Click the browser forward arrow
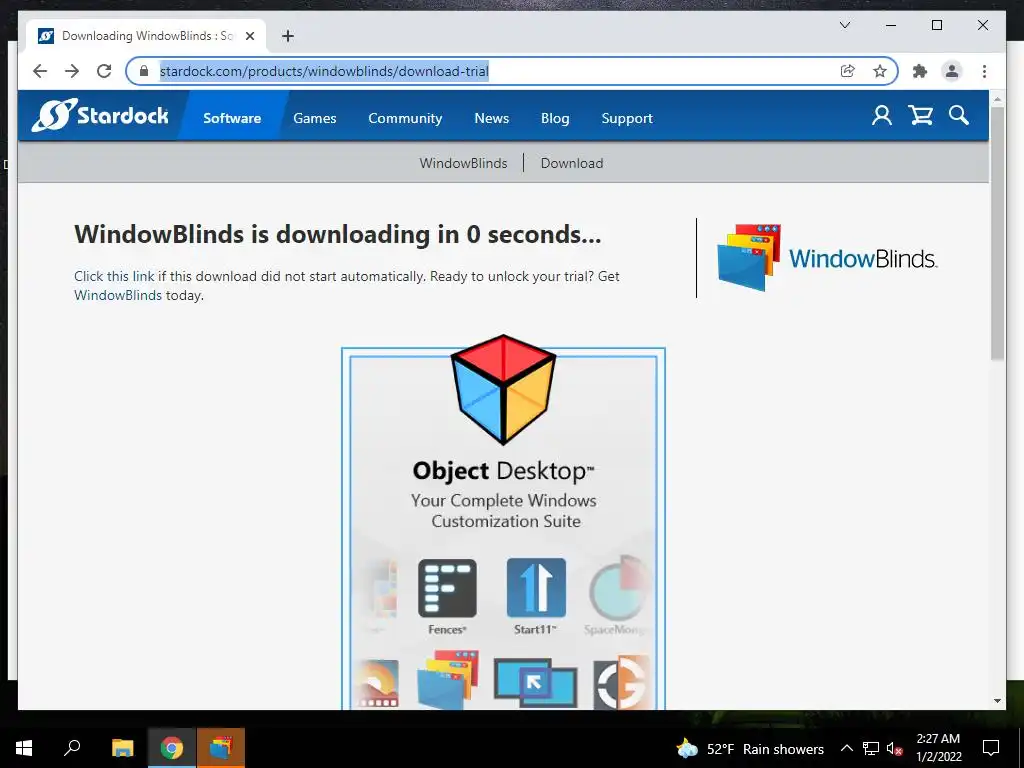Screen dimensions: 1024x768 (72, 71)
